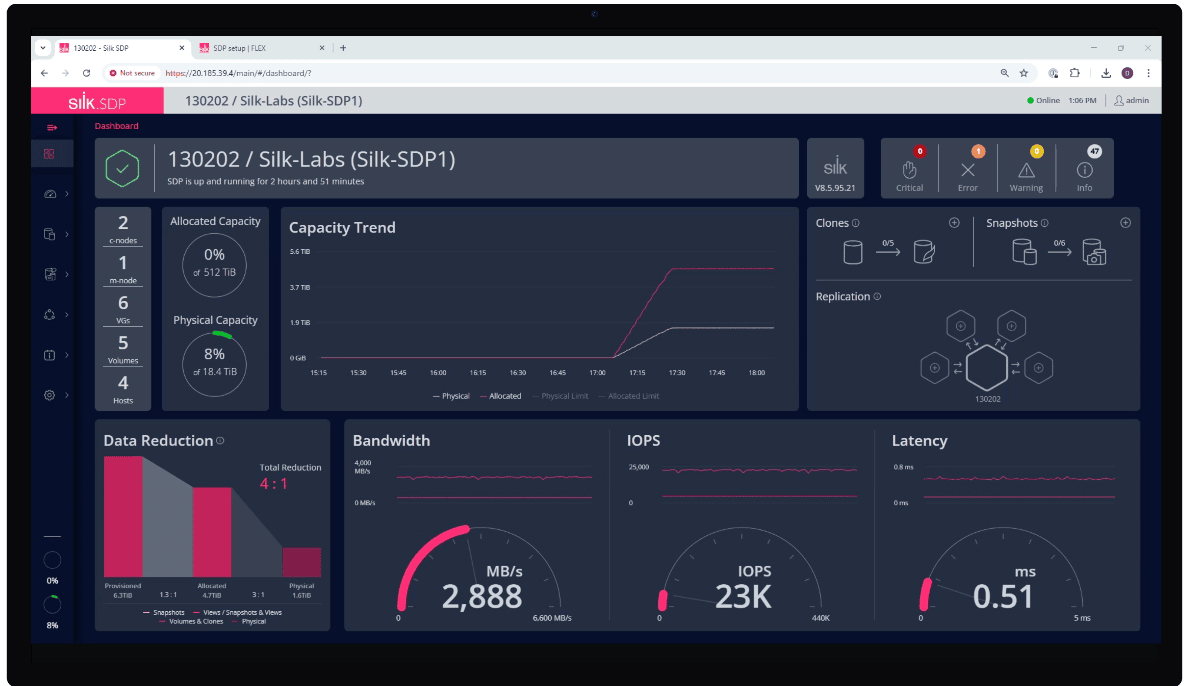This screenshot has height=686, width=1189.
Task: Click the Replication info icon
Action: (877, 297)
